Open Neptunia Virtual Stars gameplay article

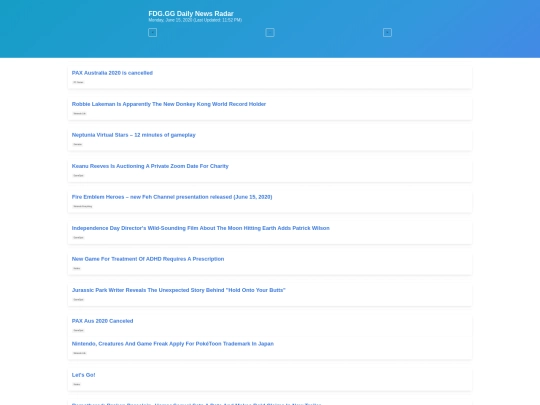pyautogui.click(x=134, y=135)
